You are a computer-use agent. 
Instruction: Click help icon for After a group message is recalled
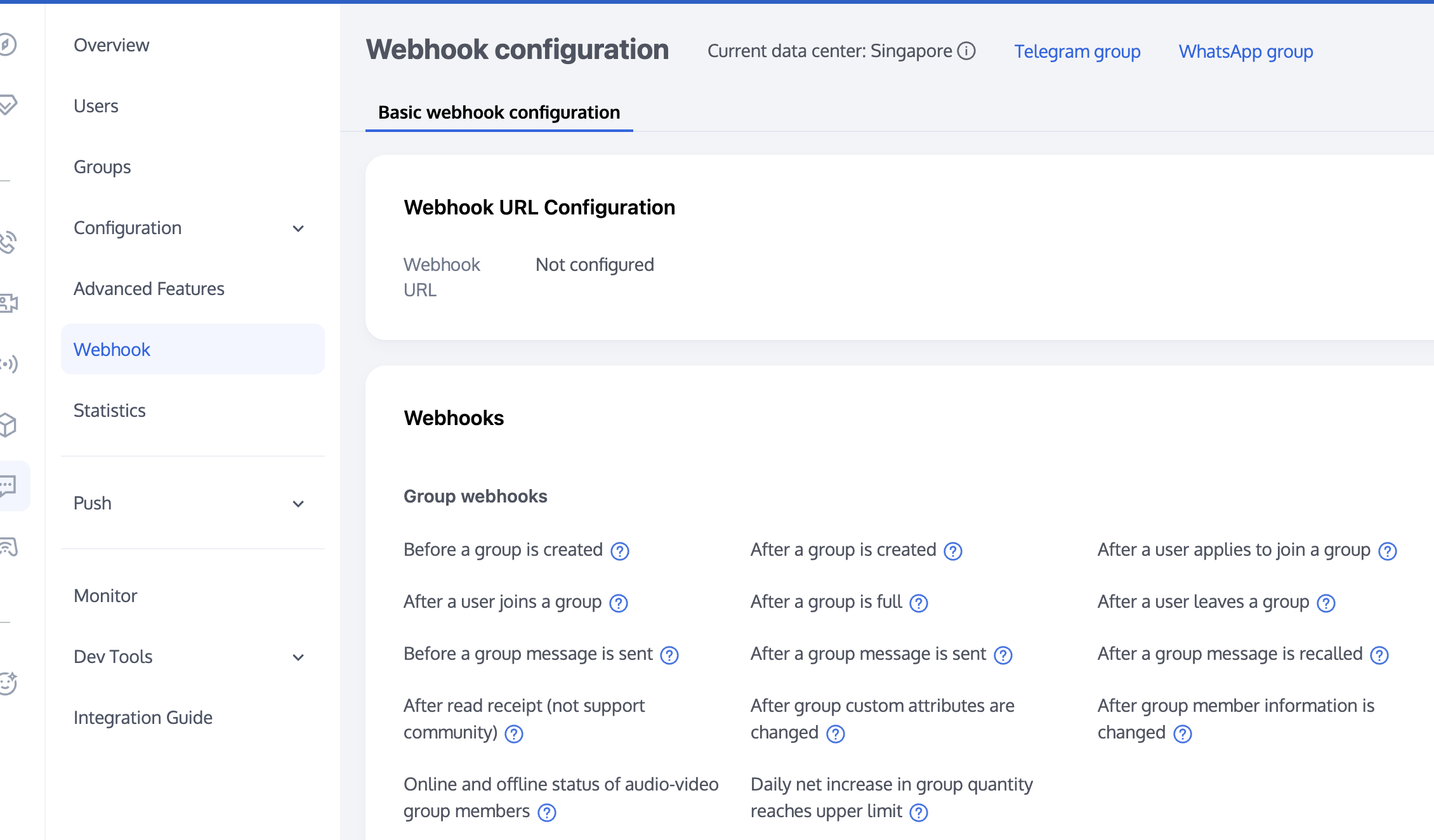(x=1379, y=655)
